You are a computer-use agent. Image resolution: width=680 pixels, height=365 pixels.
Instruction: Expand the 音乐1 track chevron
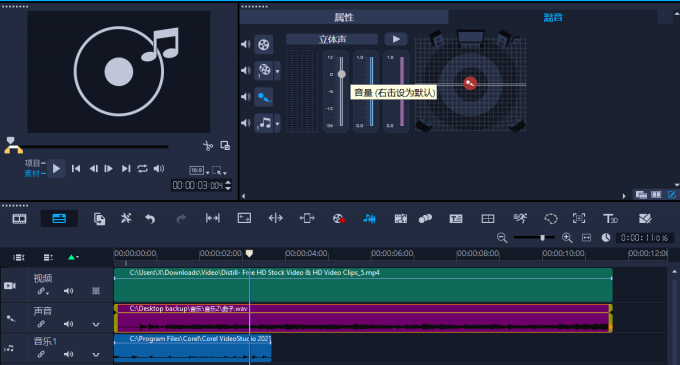(96, 355)
